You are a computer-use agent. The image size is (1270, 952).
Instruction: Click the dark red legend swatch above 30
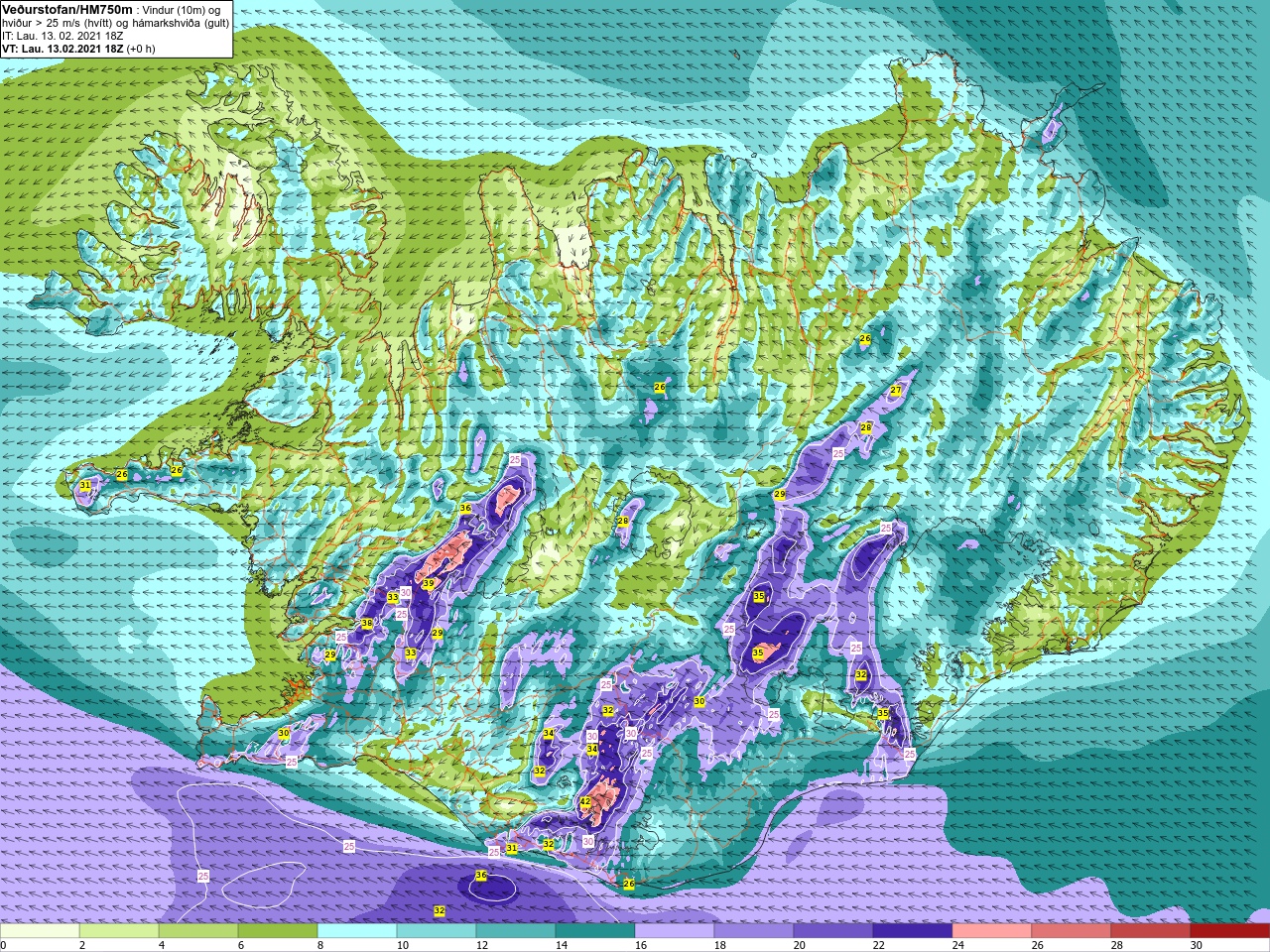[1230, 931]
